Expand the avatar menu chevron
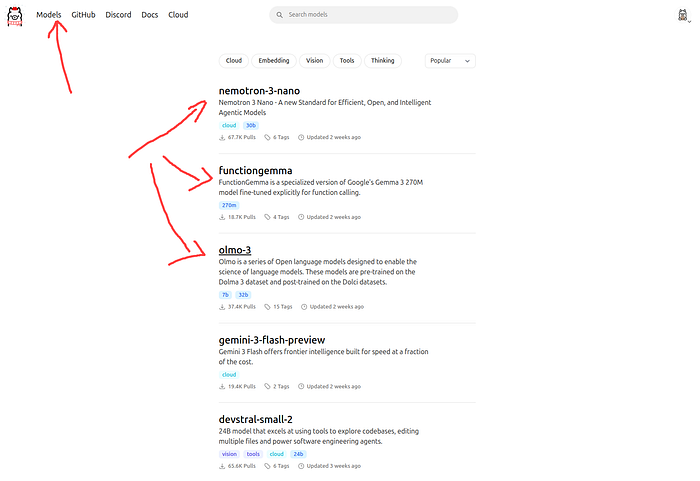Viewport: 700px width, 481px height. pyautogui.click(x=689, y=21)
